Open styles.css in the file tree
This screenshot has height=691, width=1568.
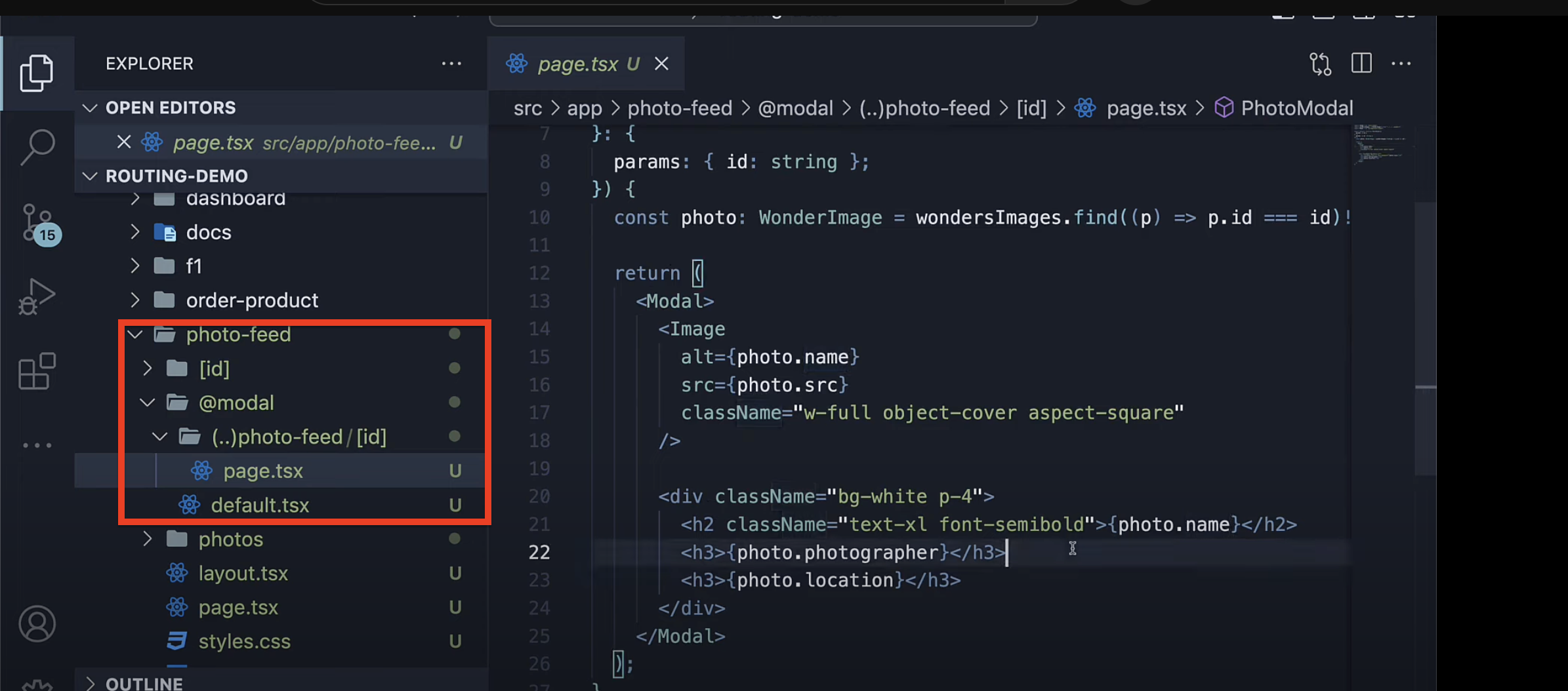click(281, 641)
